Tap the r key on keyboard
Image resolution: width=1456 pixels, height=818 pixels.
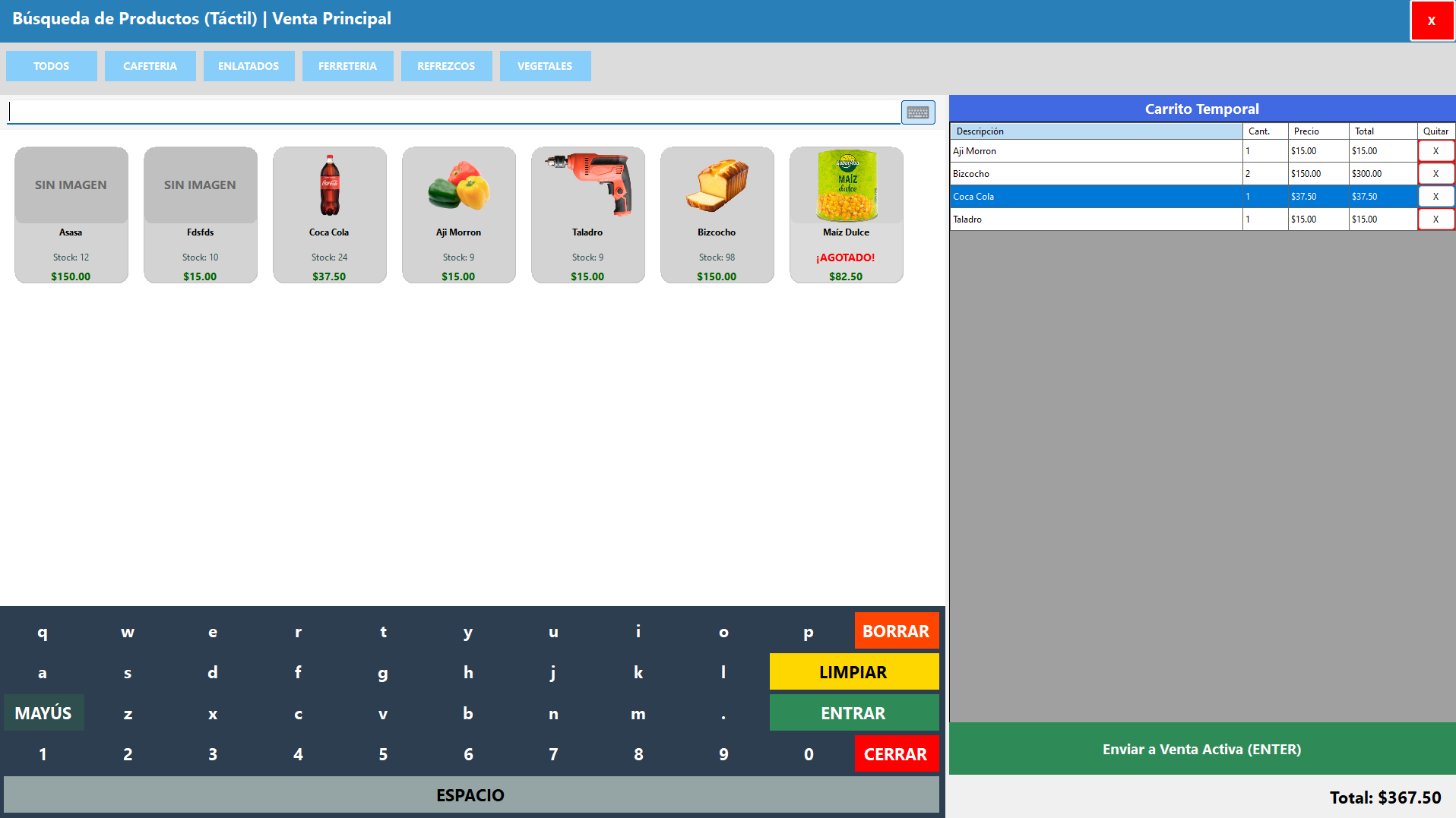click(x=298, y=631)
